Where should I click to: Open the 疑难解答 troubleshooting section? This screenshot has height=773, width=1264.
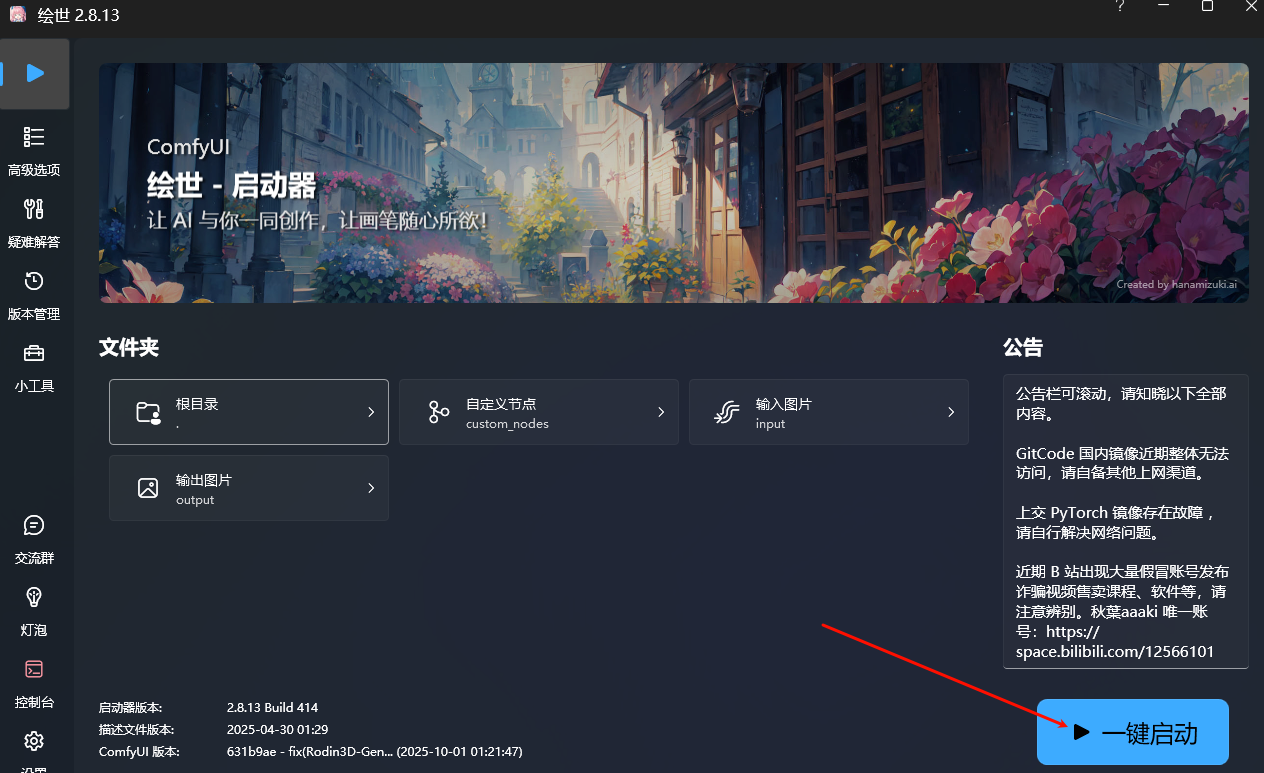point(34,220)
